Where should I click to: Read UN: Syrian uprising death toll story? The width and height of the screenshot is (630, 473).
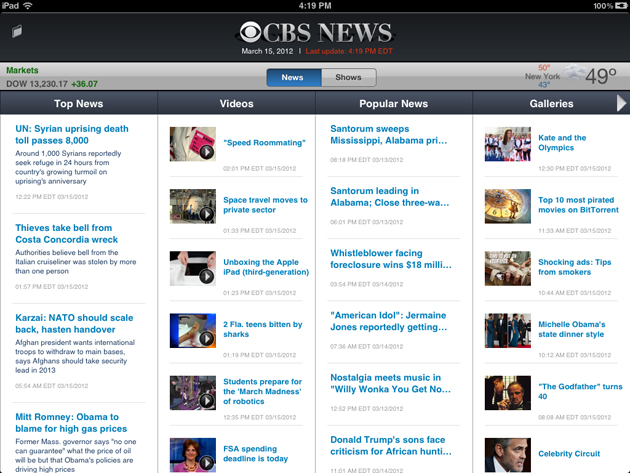pyautogui.click(x=72, y=135)
